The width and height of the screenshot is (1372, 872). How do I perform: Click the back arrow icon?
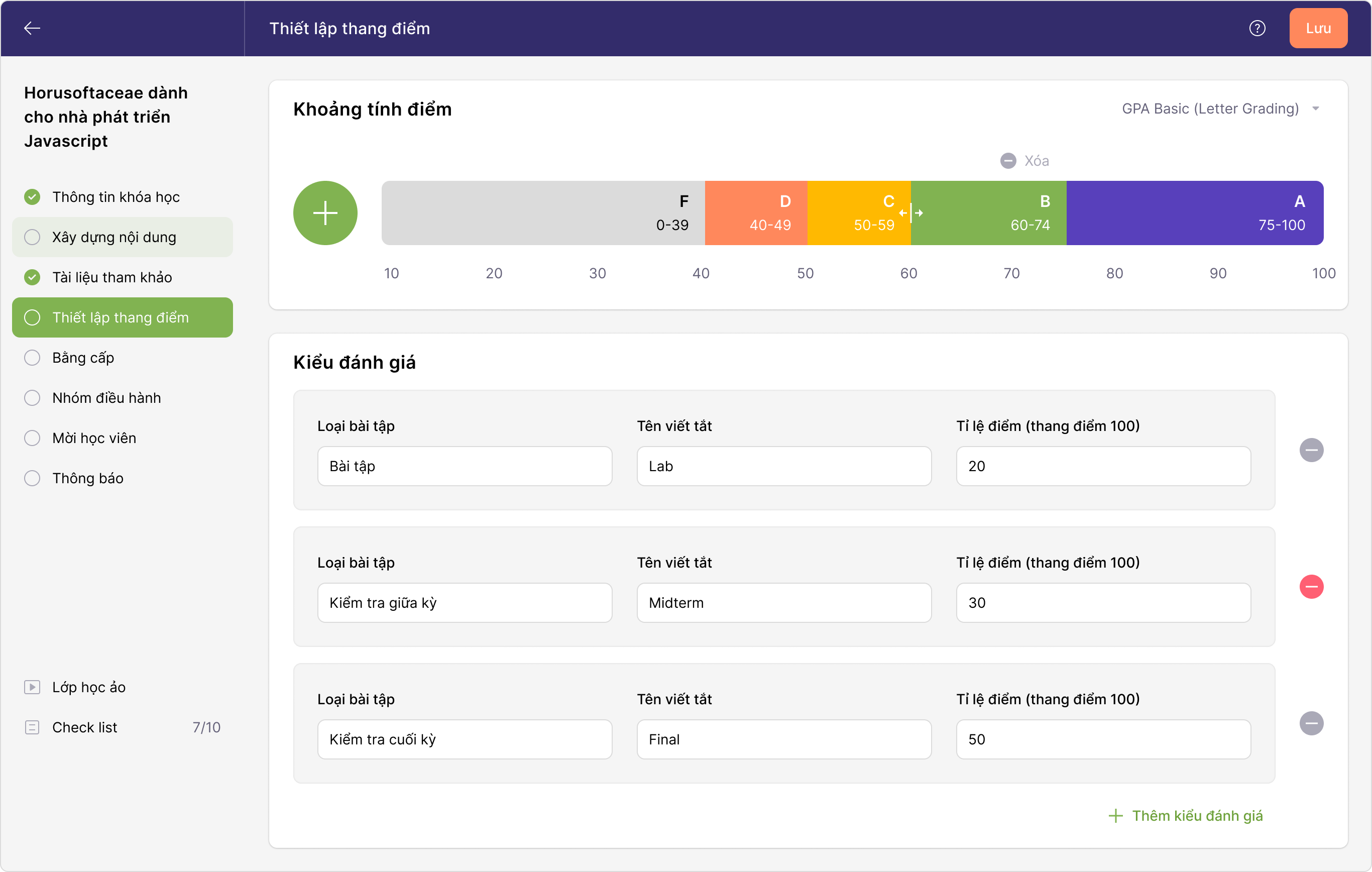[x=32, y=28]
